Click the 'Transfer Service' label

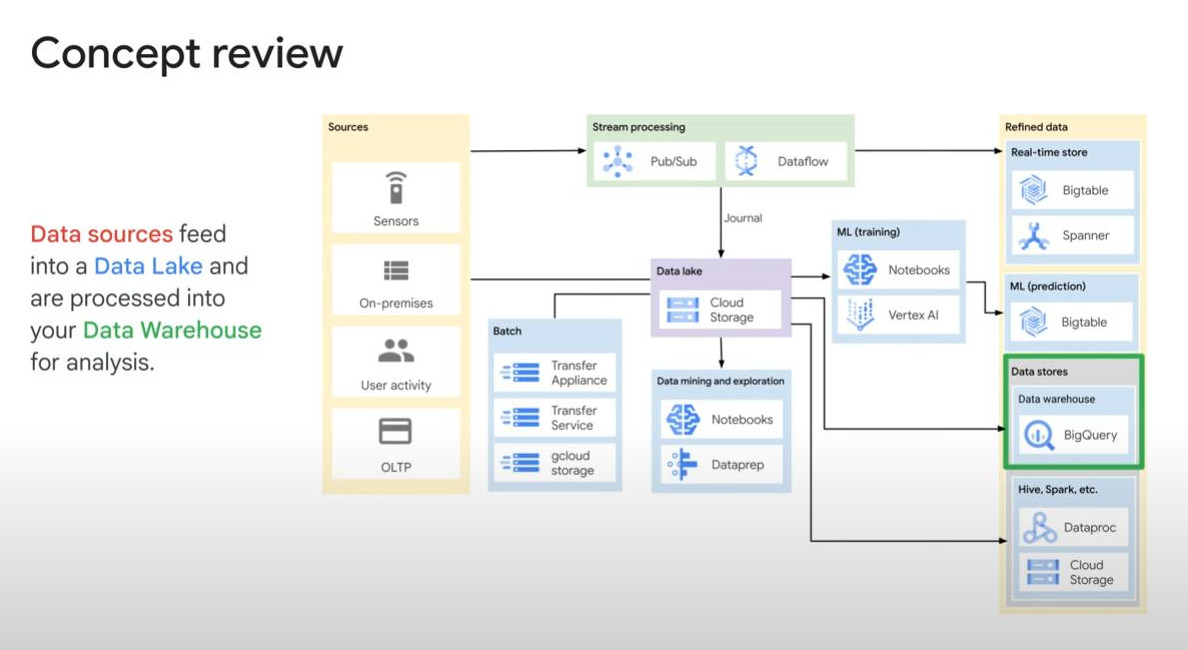[574, 418]
